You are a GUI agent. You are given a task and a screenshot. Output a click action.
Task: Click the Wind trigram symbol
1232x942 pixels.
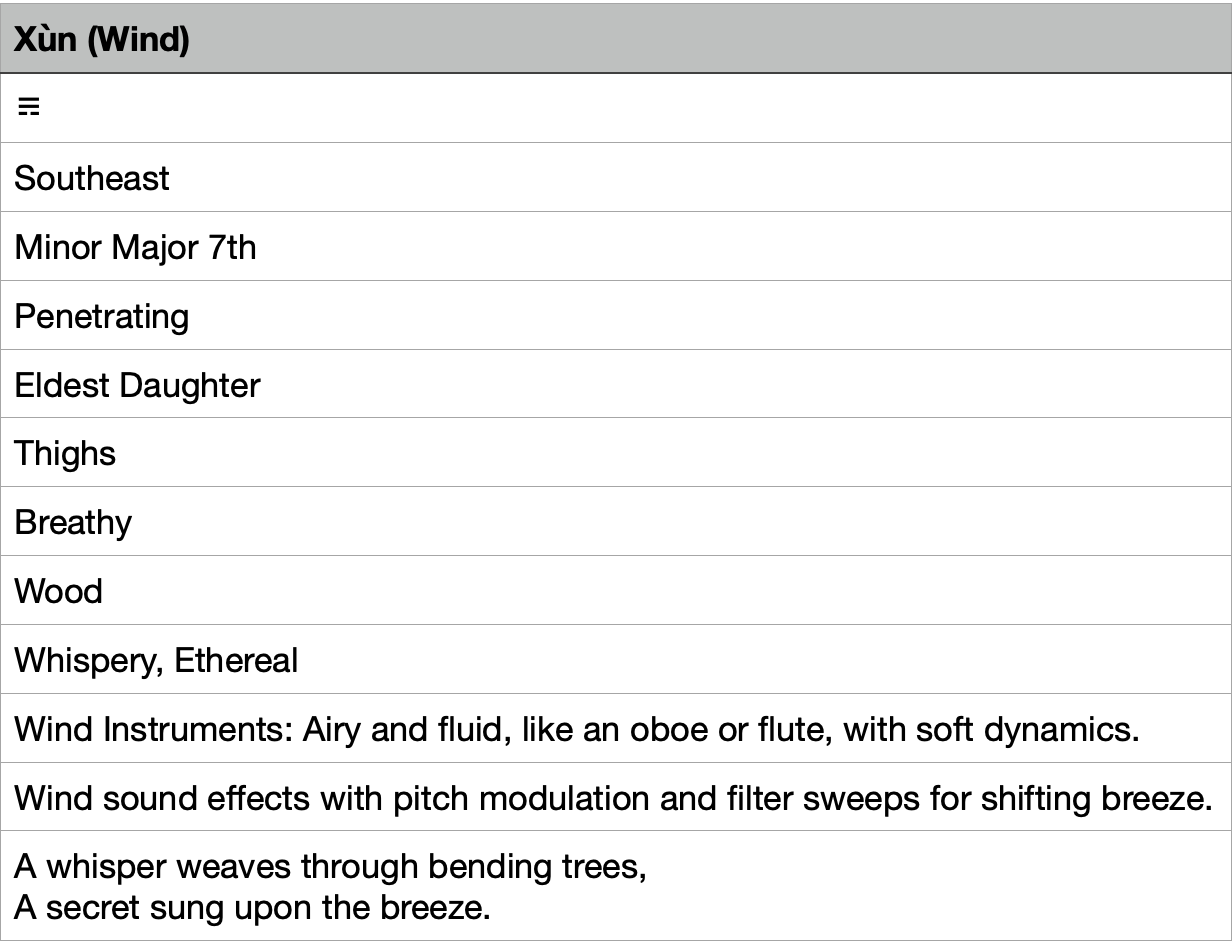(x=28, y=107)
